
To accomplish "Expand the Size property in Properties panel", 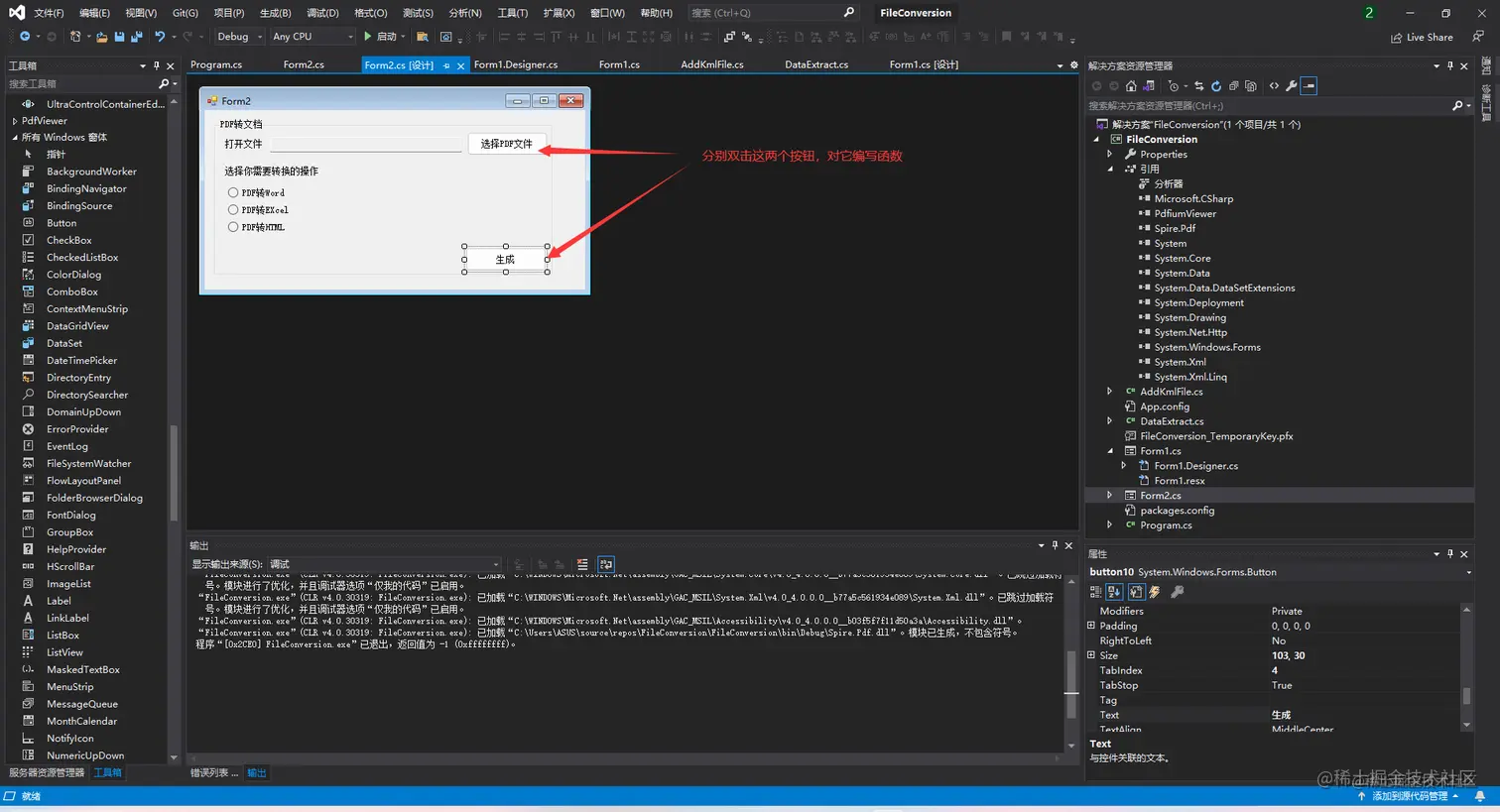I will [x=1091, y=655].
